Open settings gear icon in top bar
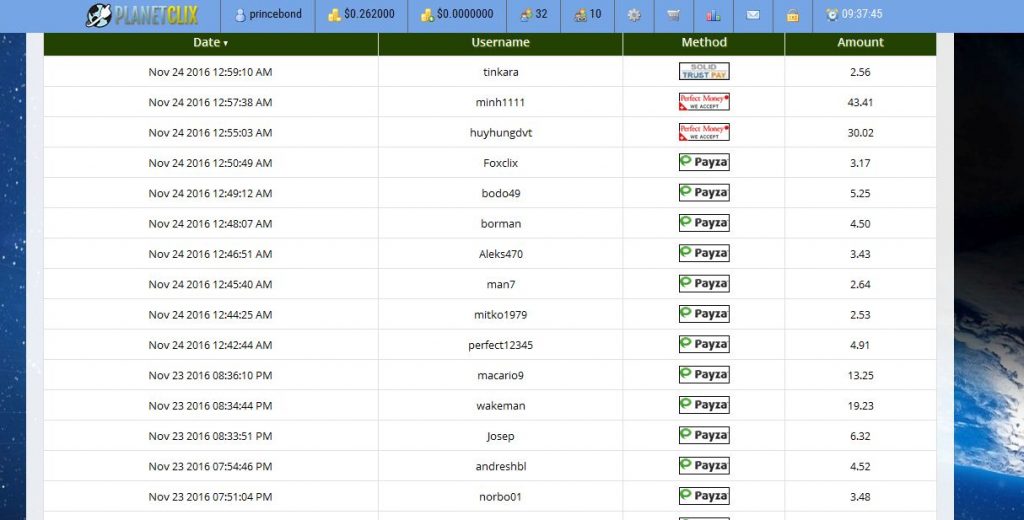 pos(634,15)
